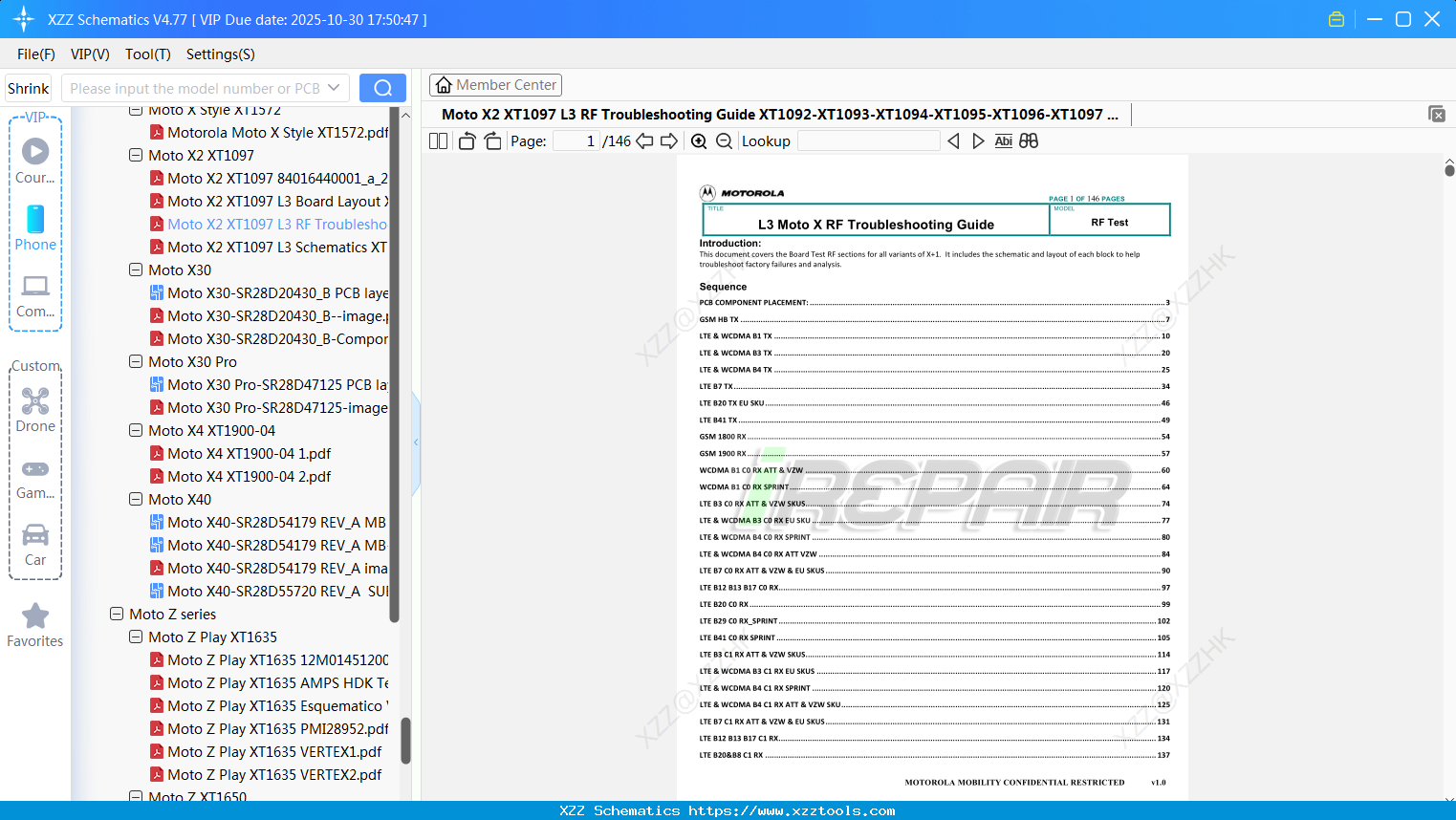Screen dimensions: 1456x820
Task: Open the Drone schematics category
Action: [35, 409]
